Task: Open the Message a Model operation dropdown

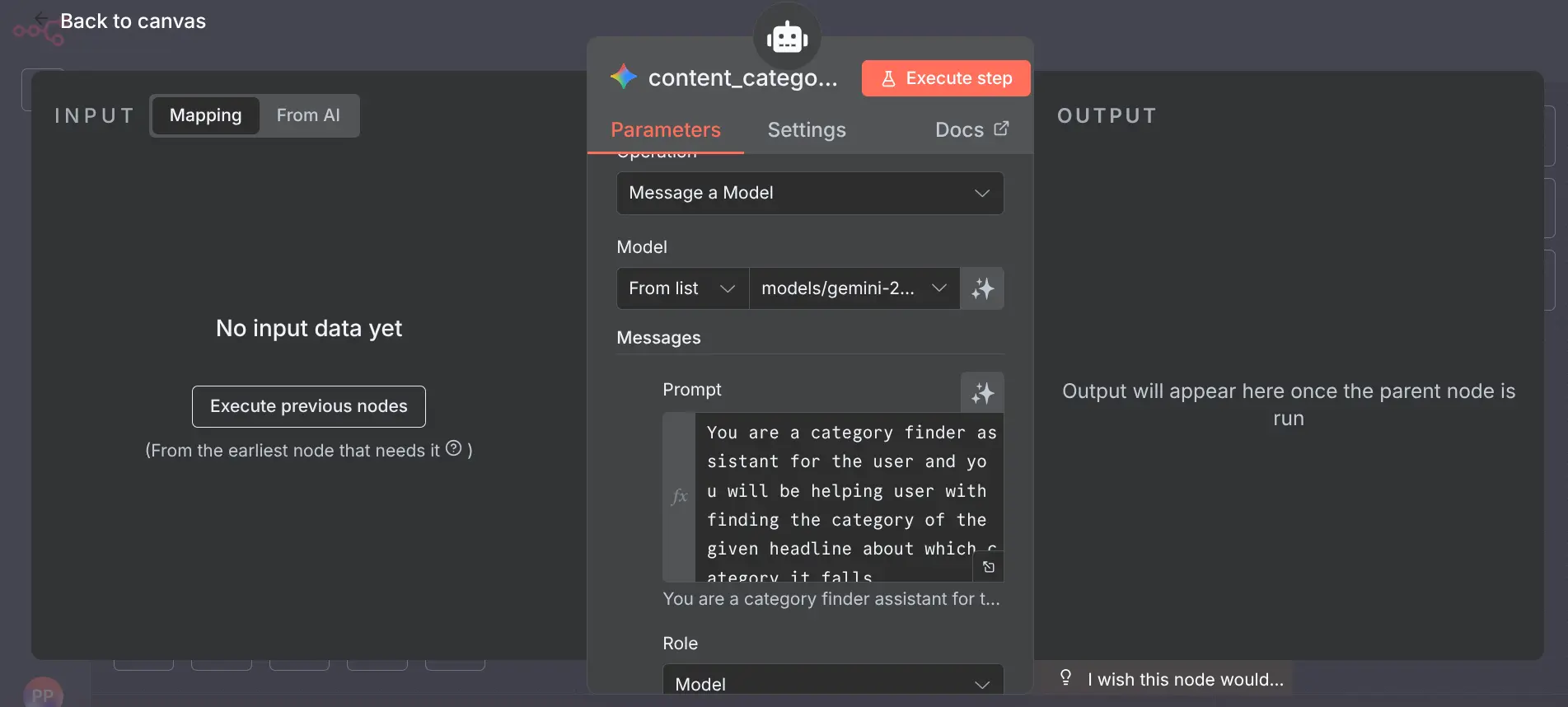Action: tap(809, 193)
